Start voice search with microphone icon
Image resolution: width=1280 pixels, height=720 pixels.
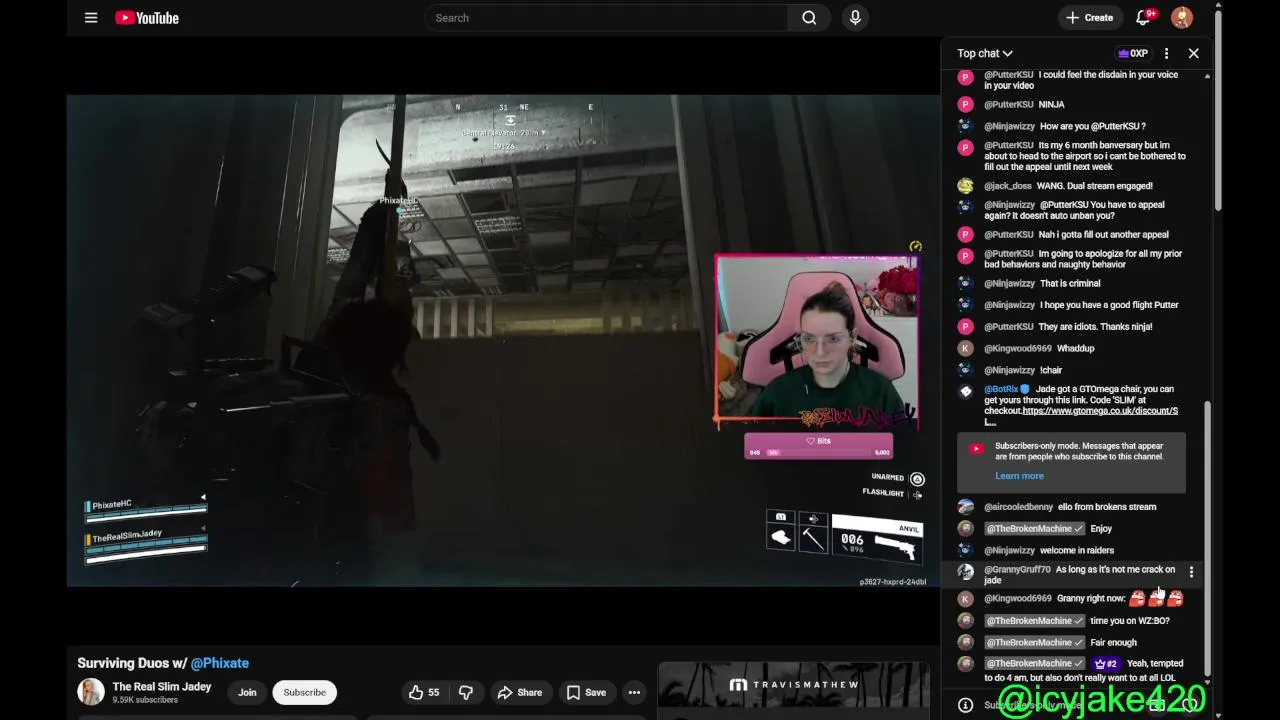(x=855, y=18)
